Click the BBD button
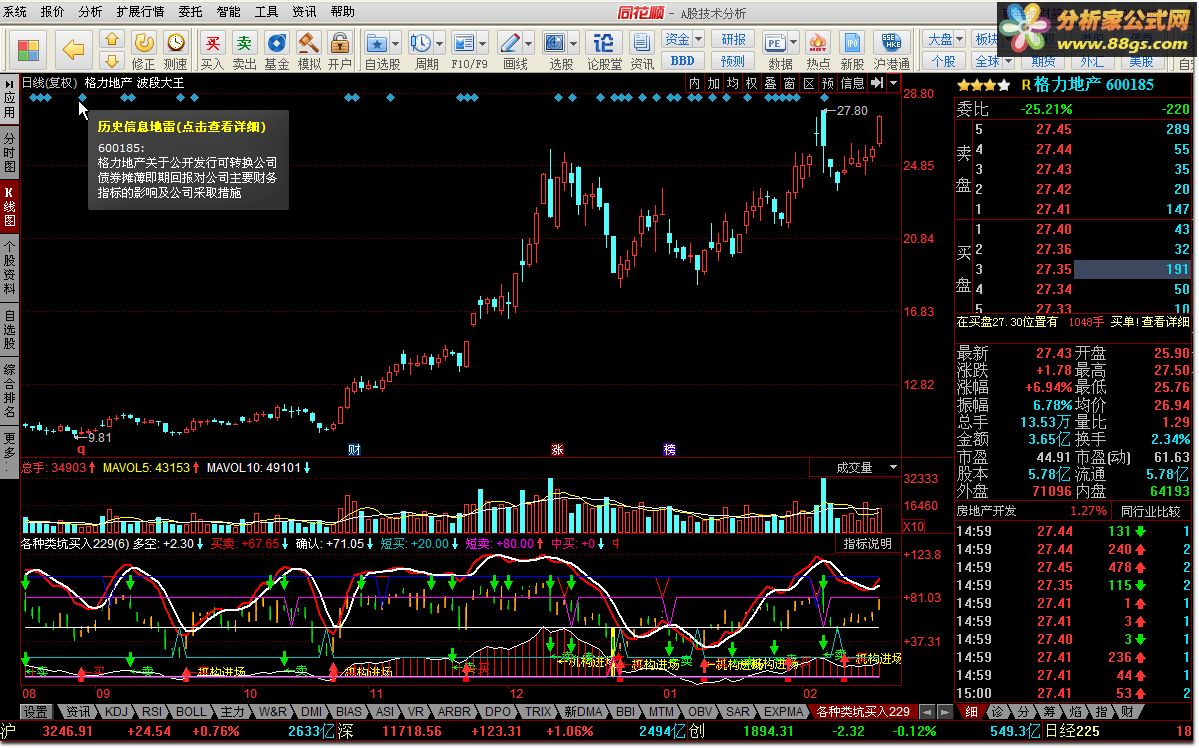 click(x=683, y=61)
